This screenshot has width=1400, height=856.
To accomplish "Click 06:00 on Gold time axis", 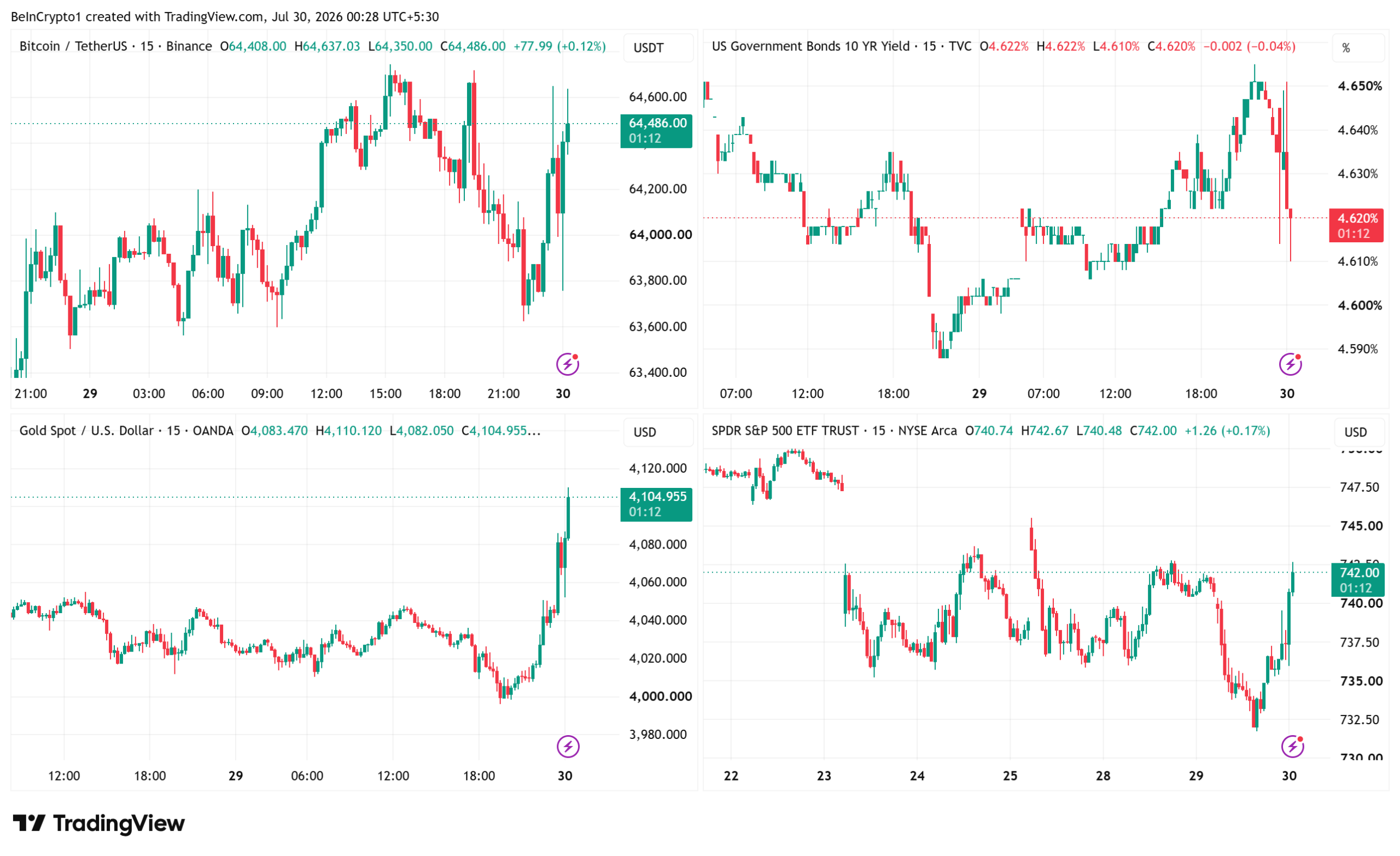I will 307,776.
